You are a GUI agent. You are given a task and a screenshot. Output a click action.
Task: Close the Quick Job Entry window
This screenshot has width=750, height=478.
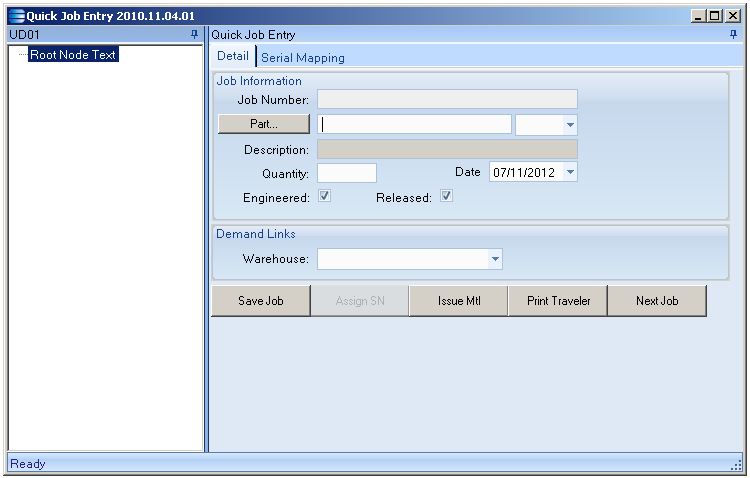[733, 16]
